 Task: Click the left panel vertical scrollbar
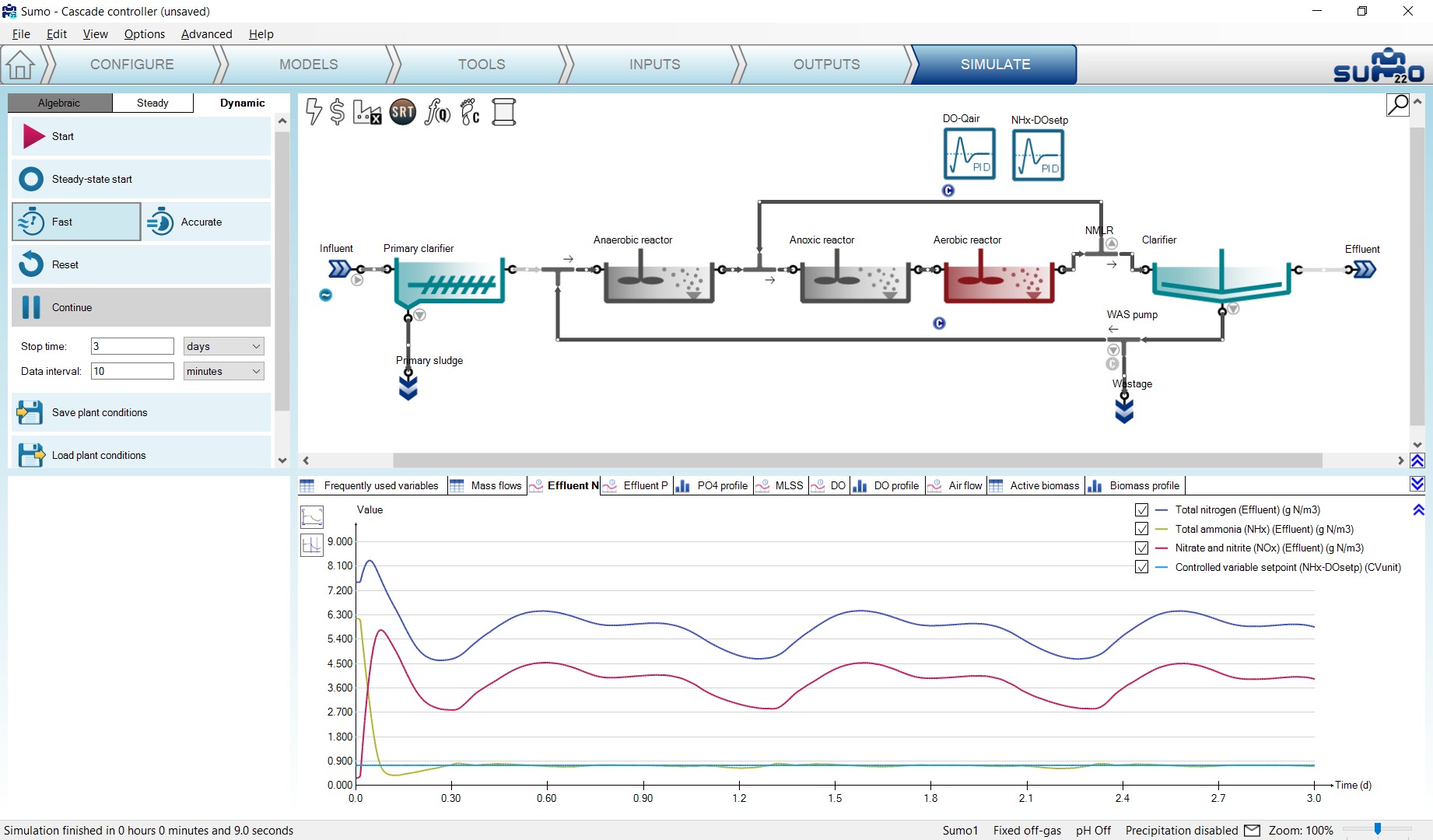point(282,272)
